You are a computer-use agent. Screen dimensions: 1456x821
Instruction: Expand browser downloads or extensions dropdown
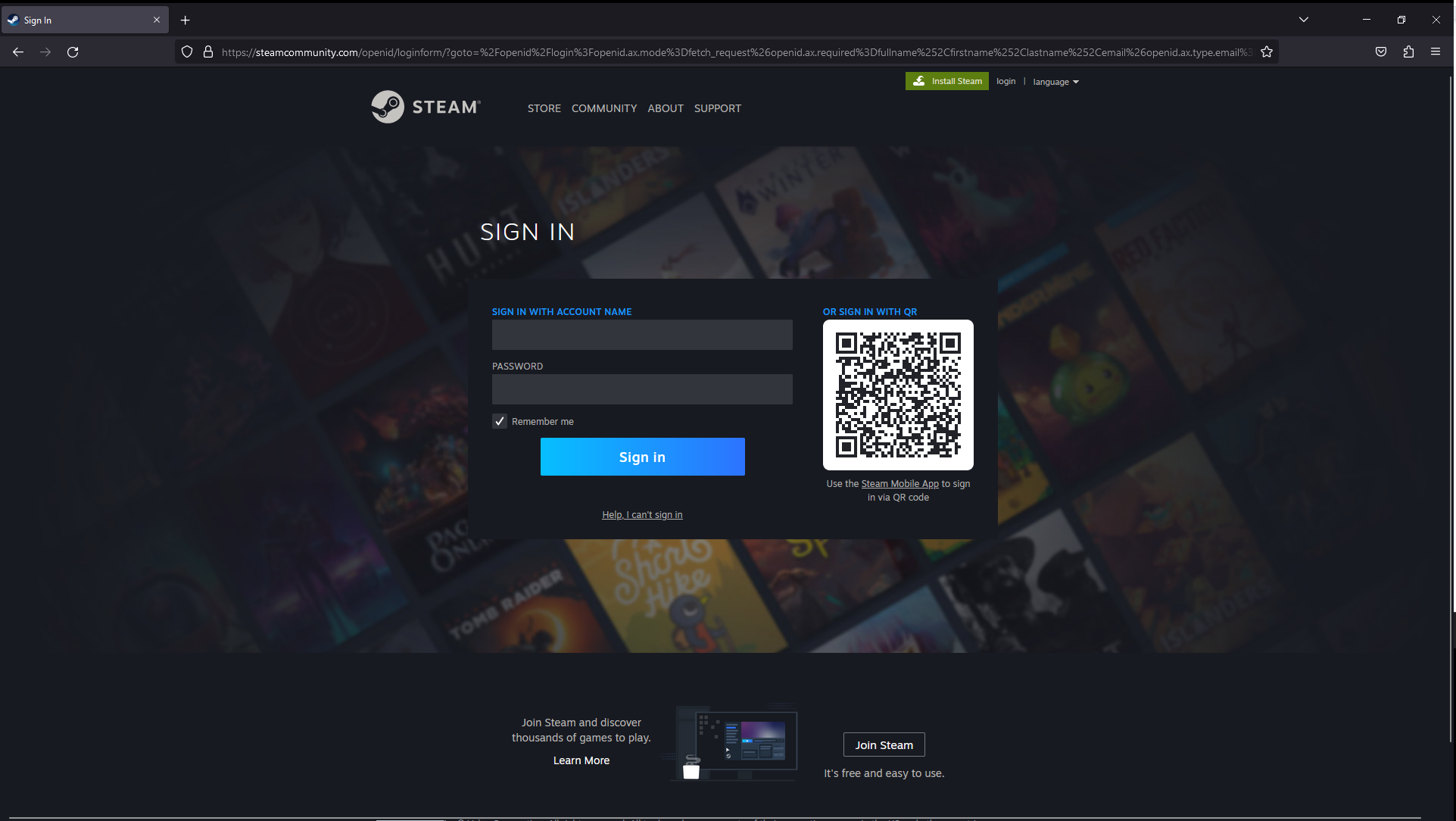(1408, 52)
